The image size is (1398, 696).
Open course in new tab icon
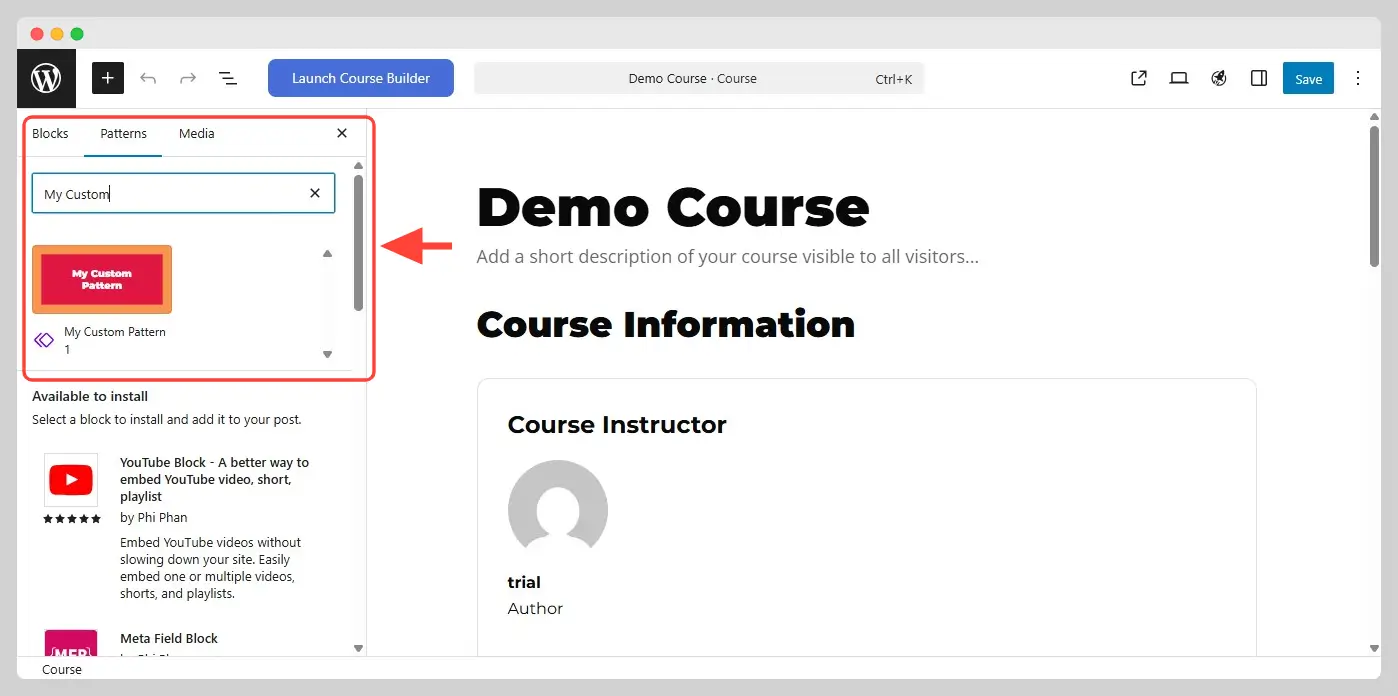point(1138,78)
